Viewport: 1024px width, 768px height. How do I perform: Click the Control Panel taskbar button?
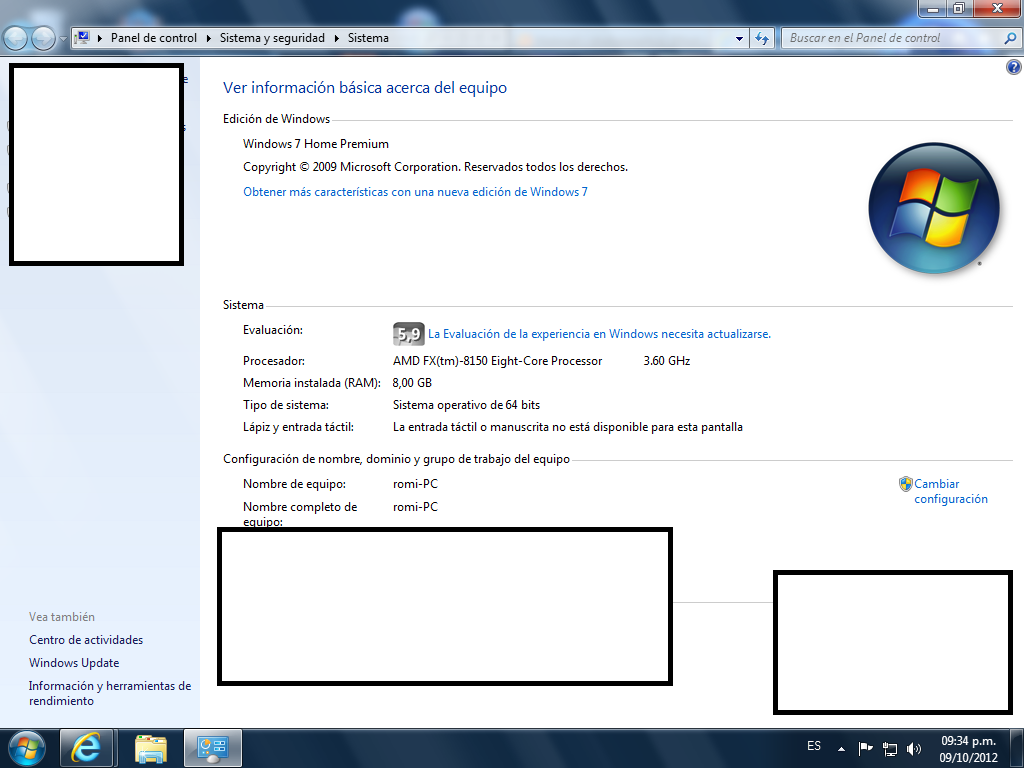[x=213, y=748]
